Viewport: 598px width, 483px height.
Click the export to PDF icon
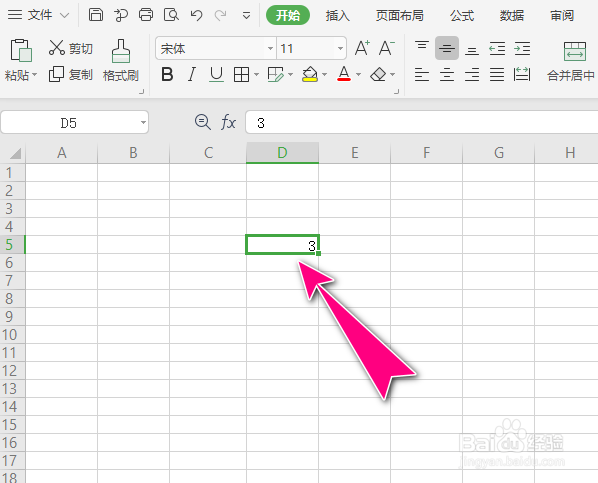click(121, 15)
